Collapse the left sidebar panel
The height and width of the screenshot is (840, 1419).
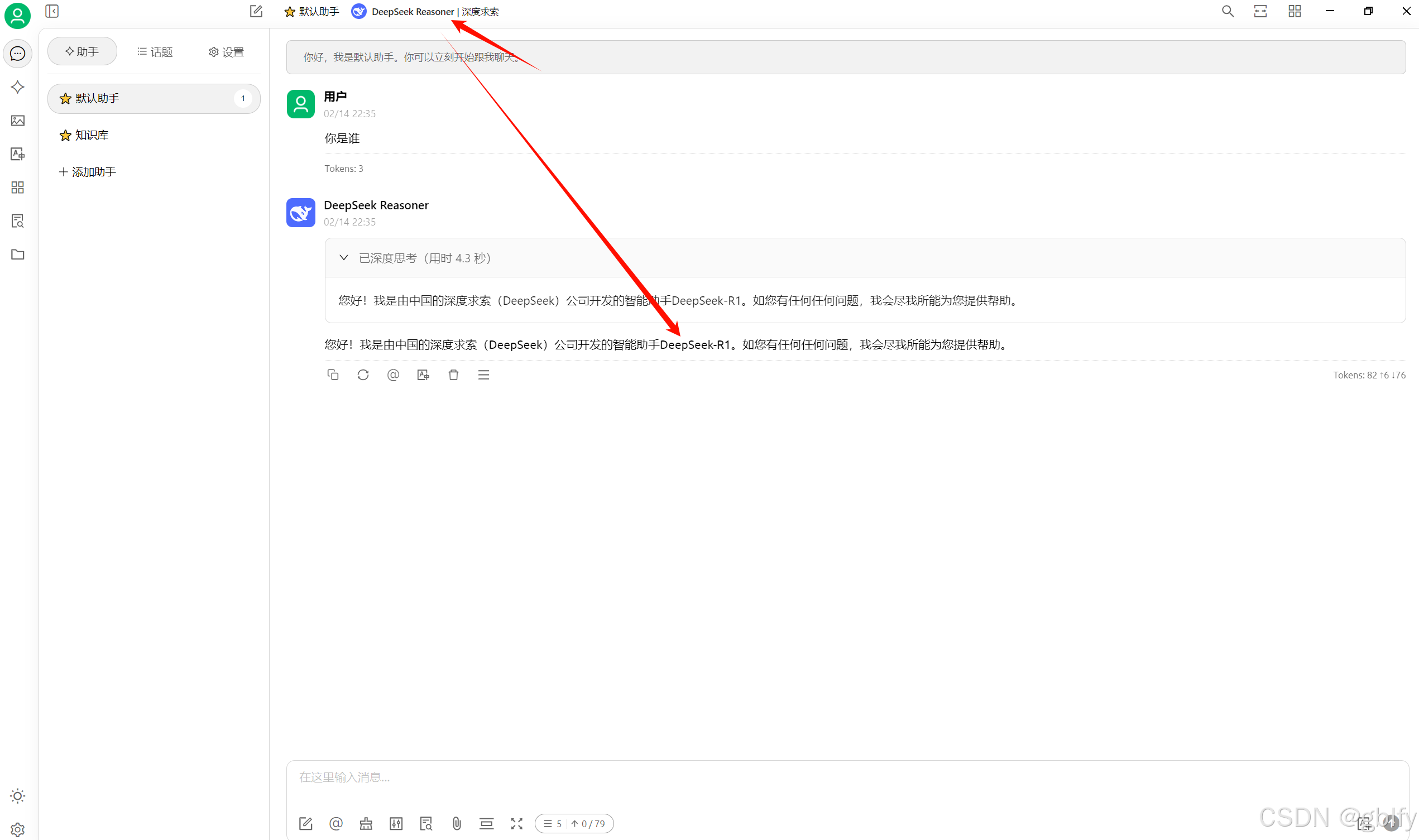[52, 11]
